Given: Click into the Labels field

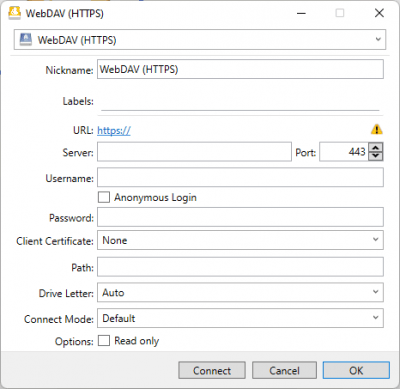Looking at the screenshot, I should pos(240,102).
